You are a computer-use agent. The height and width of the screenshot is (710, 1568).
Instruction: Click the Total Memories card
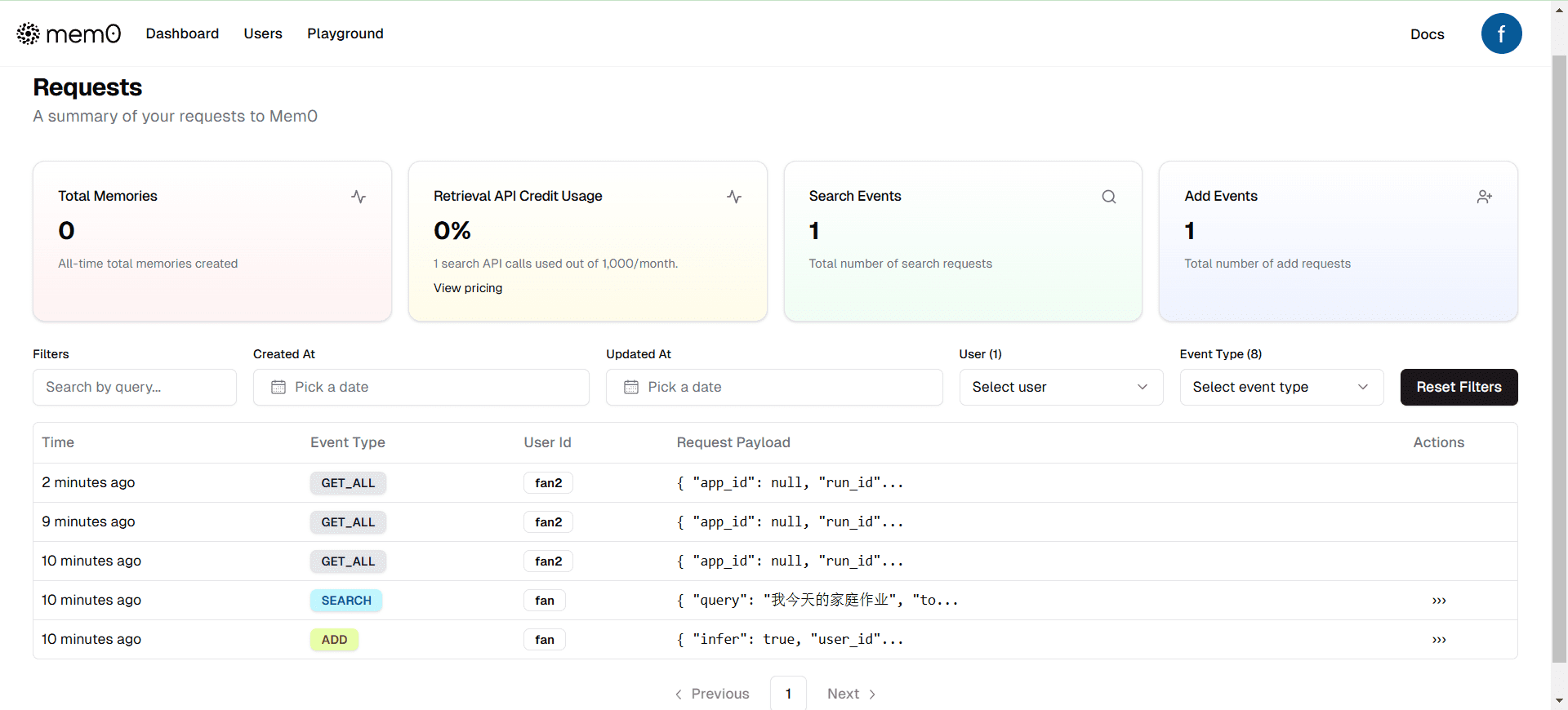click(212, 242)
